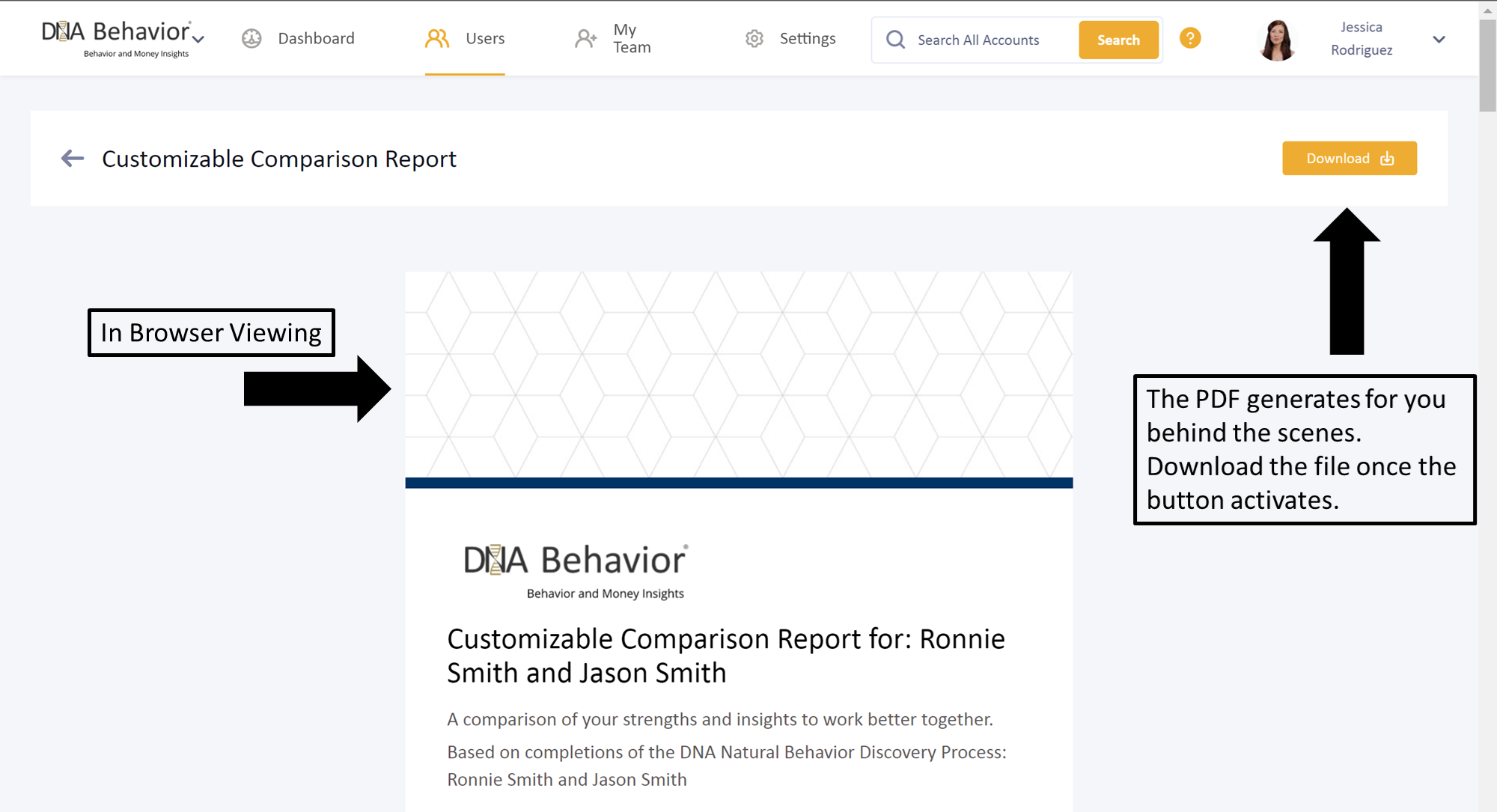Click the Users people icon
This screenshot has width=1497, height=812.
pos(437,38)
